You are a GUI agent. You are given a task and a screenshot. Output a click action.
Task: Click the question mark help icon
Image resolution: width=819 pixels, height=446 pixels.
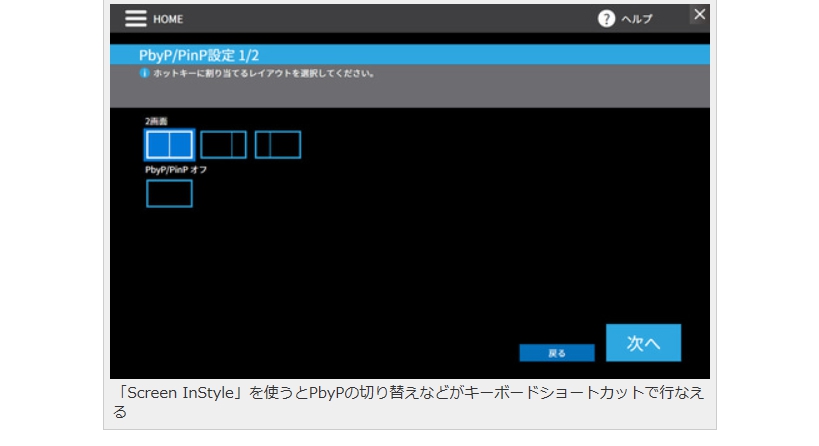[606, 19]
